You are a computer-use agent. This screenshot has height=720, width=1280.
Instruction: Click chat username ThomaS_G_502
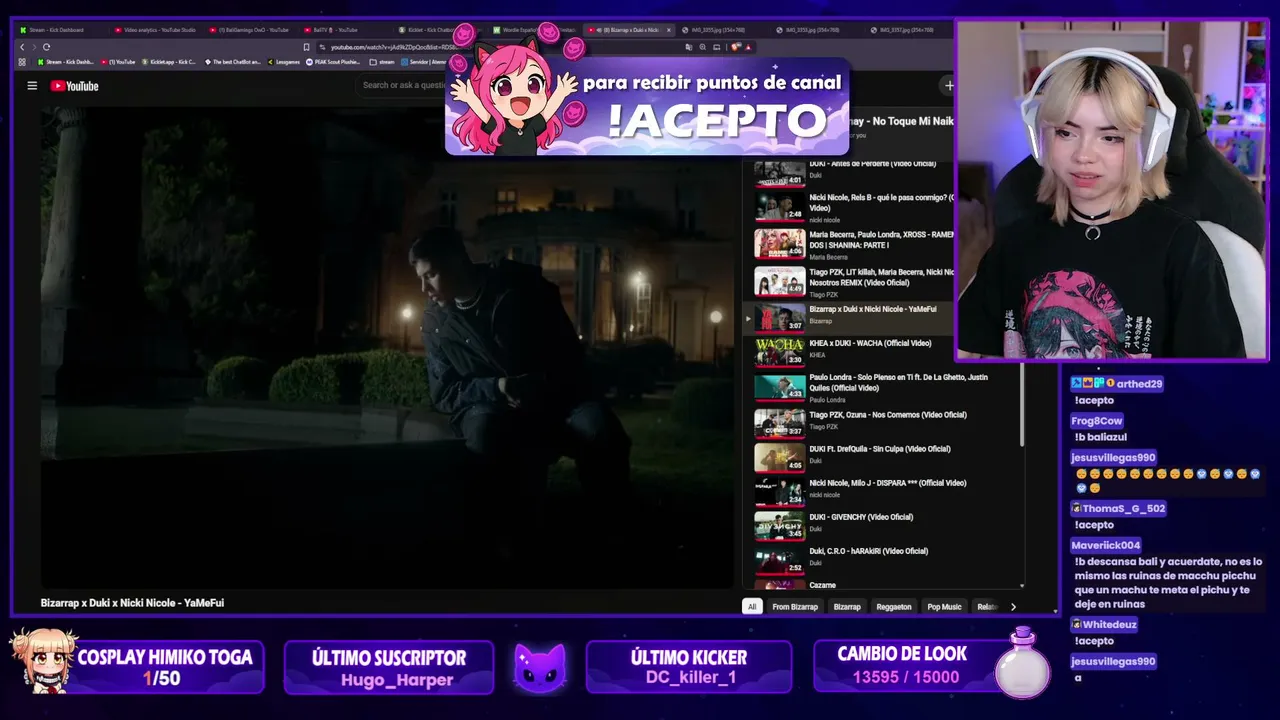(x=1123, y=508)
